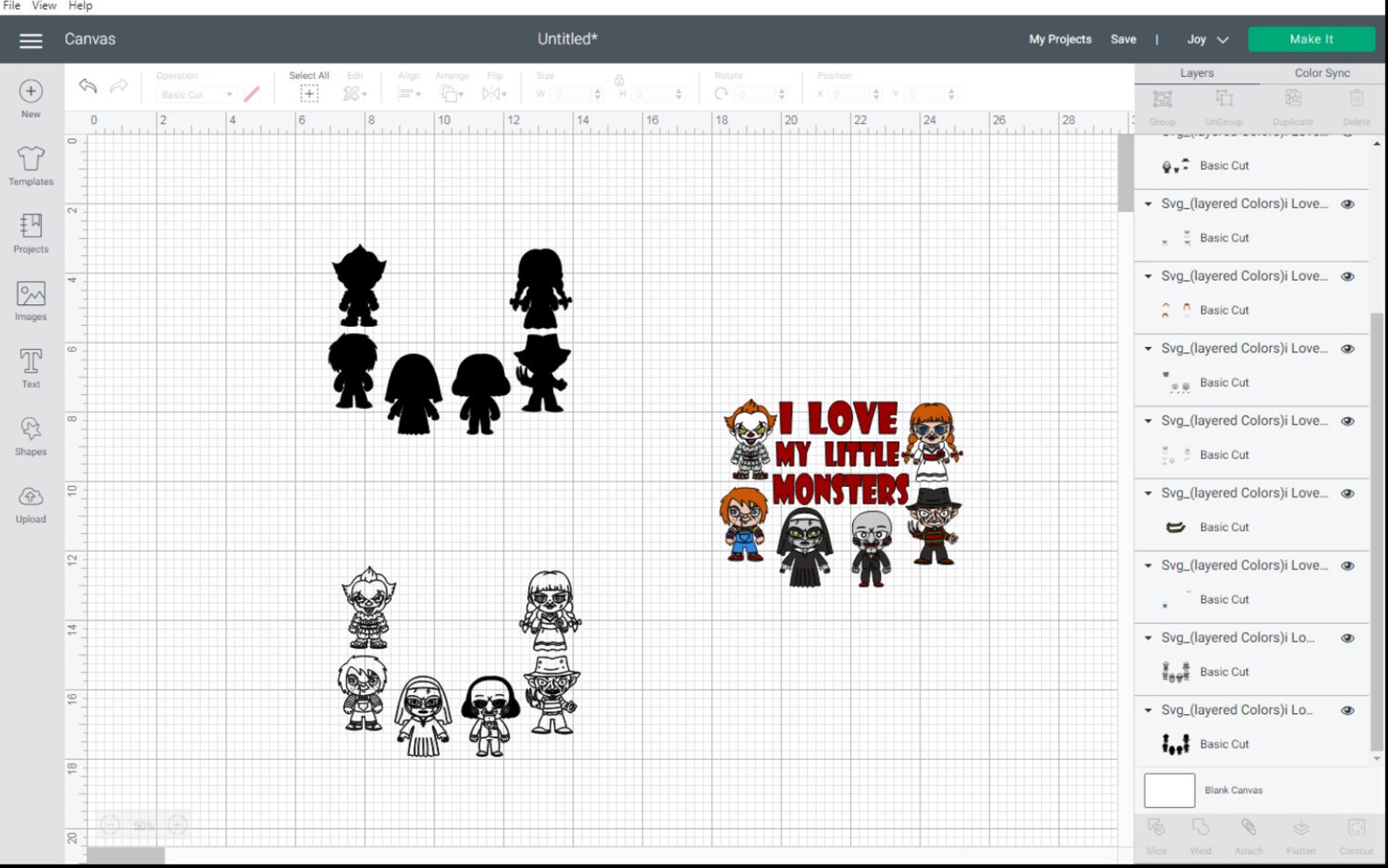Switch to the Layers tab
1388x868 pixels.
[x=1197, y=73]
